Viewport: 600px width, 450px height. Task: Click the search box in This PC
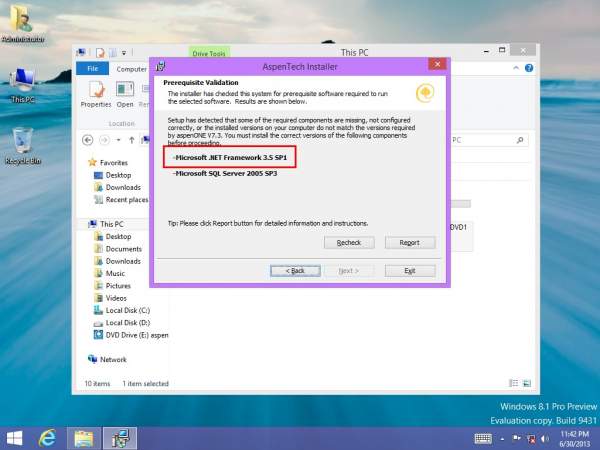coord(489,140)
